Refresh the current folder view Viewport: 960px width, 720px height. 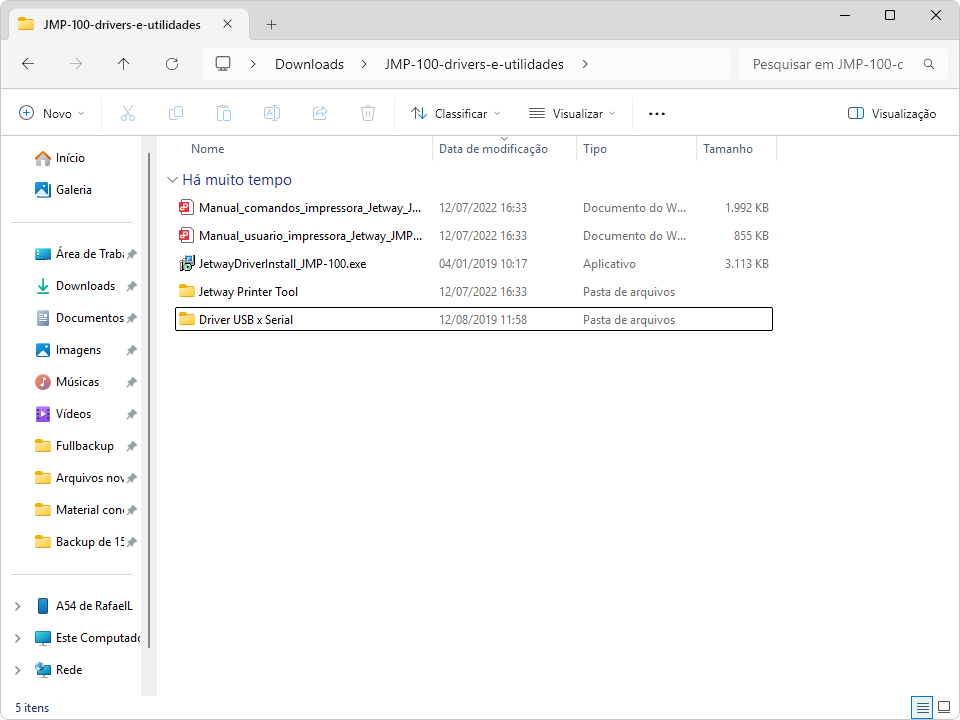172,64
